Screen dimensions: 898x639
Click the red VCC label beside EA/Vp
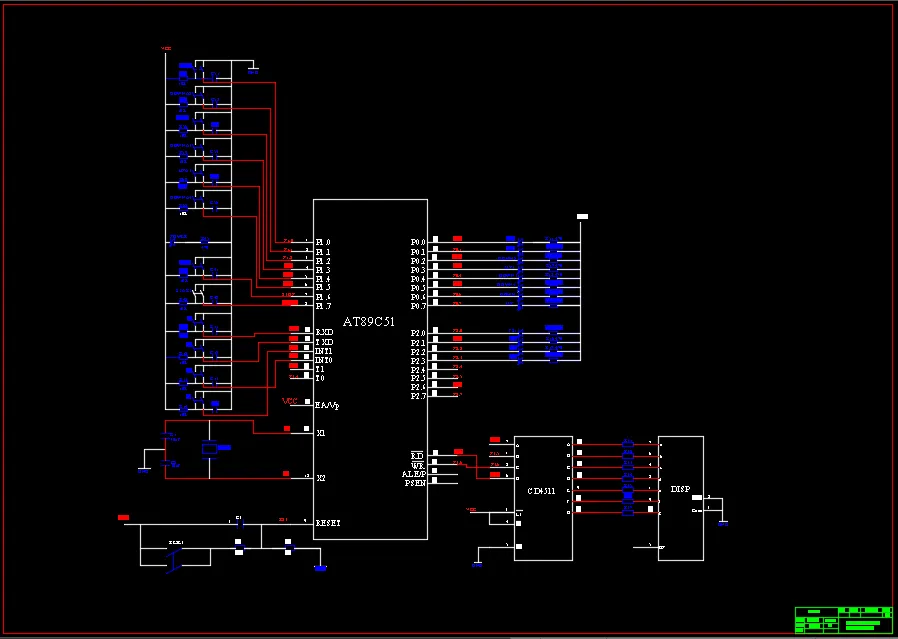click(290, 401)
